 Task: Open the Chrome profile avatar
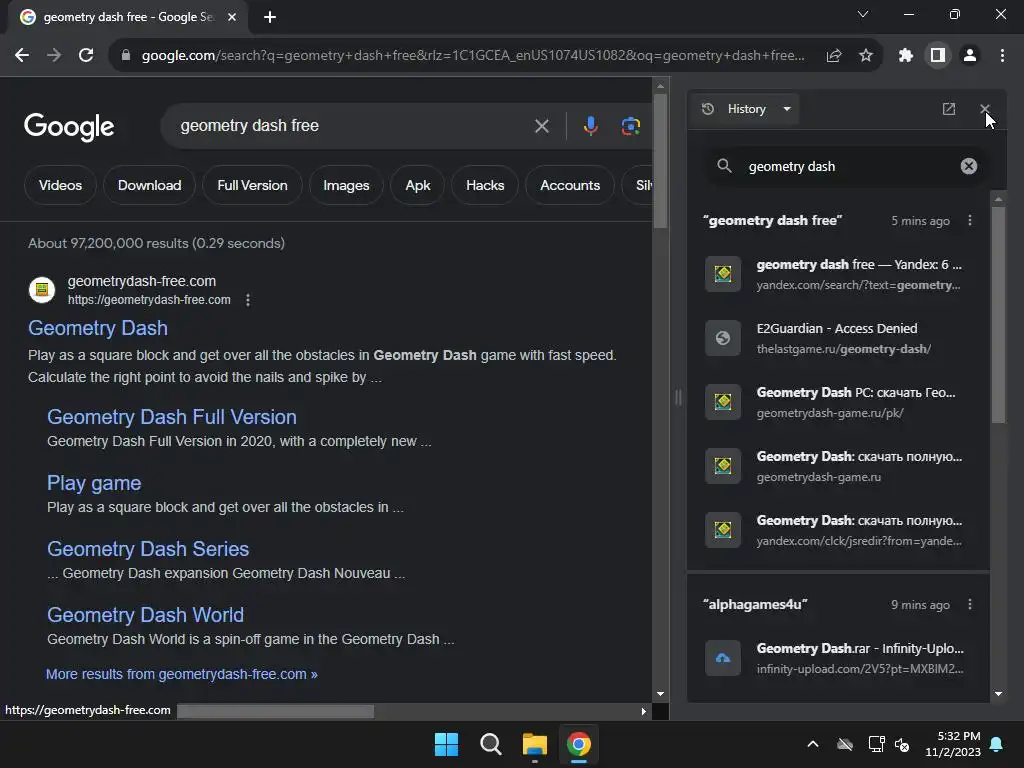tap(970, 56)
